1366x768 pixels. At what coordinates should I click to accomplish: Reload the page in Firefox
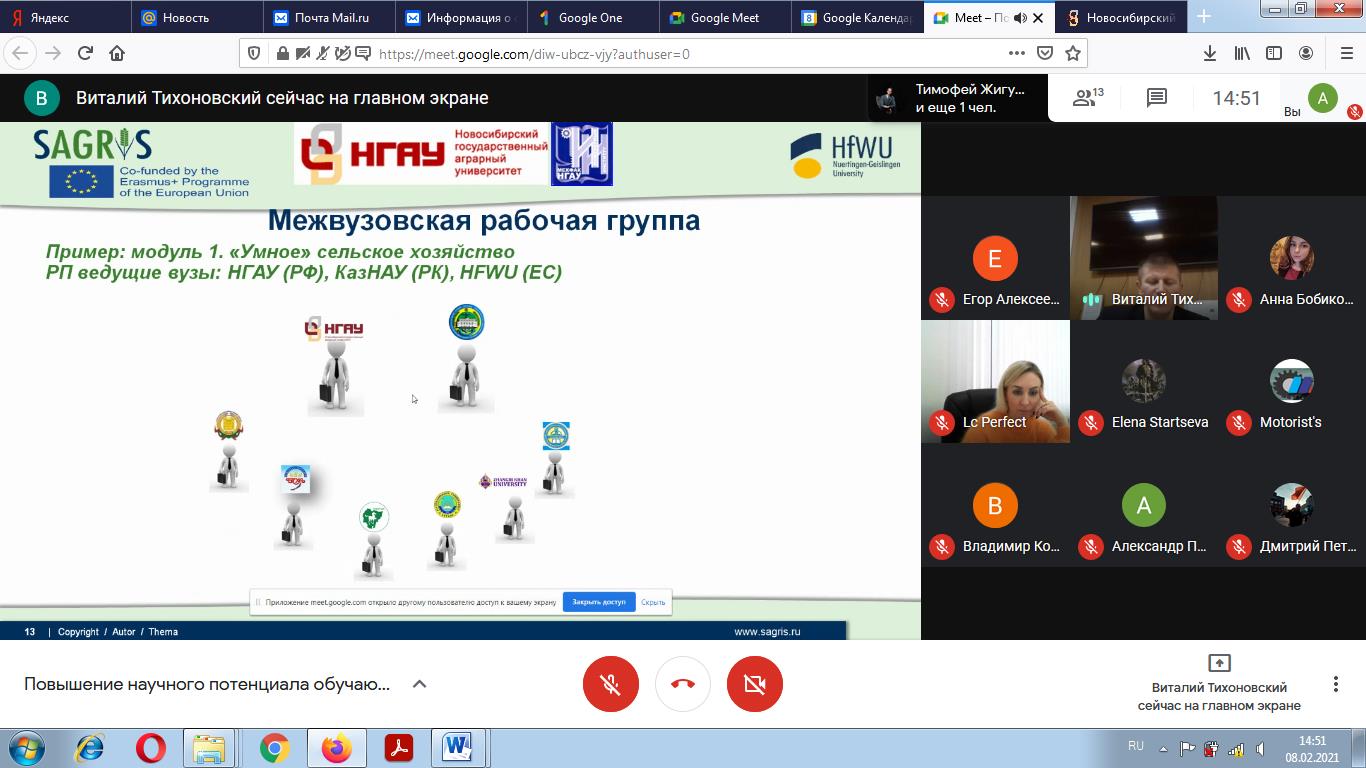point(85,53)
